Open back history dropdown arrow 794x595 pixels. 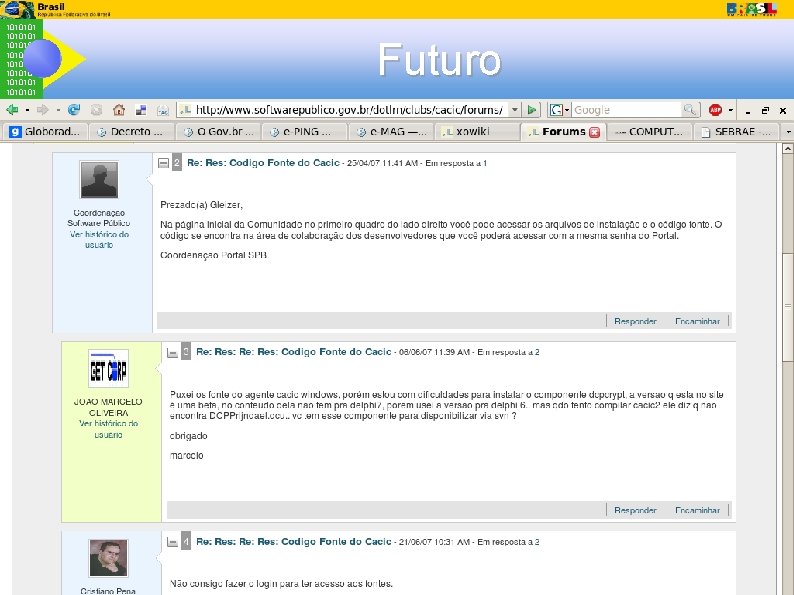(x=27, y=110)
